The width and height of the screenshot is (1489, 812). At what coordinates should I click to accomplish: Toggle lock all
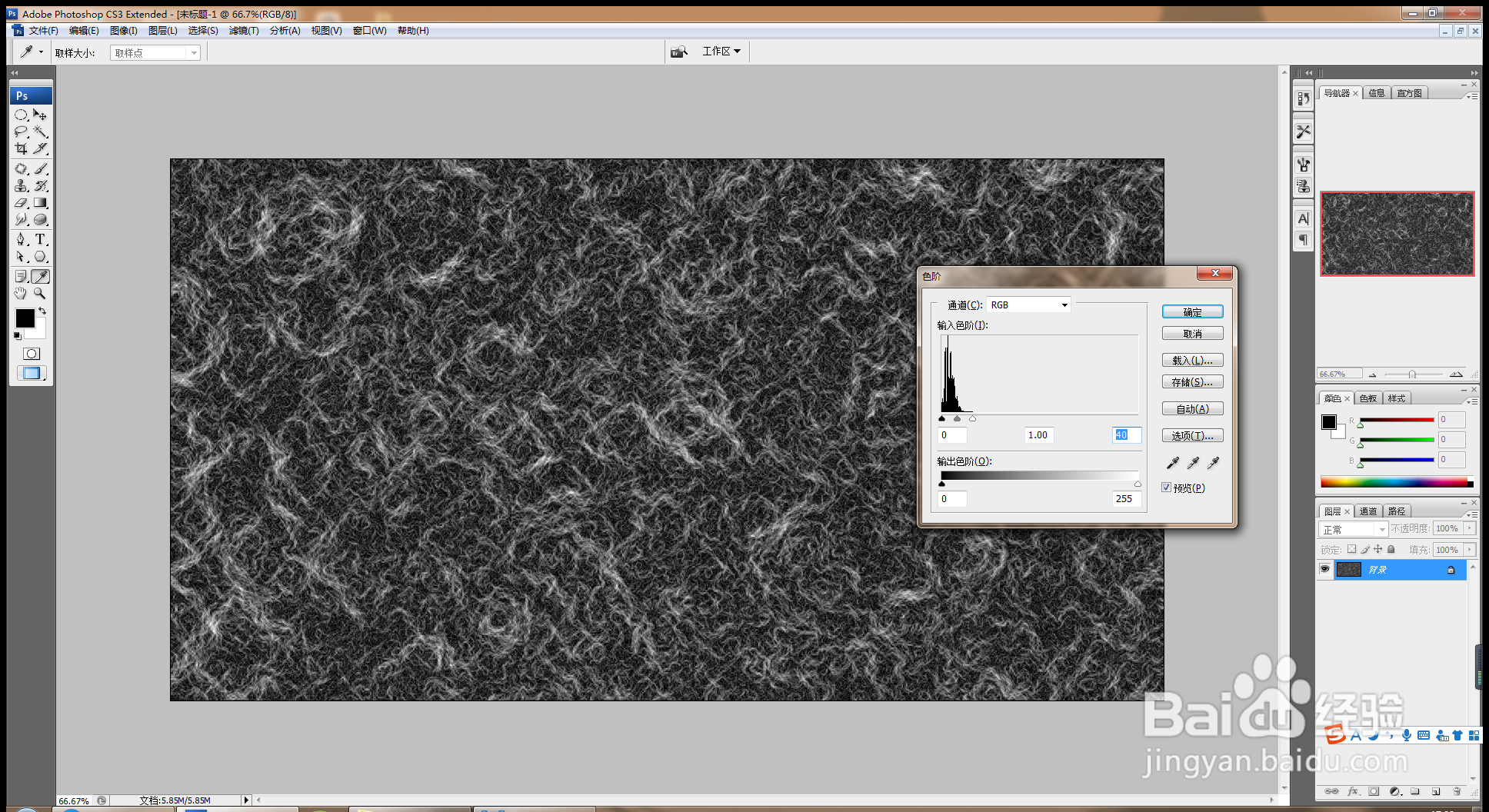(1391, 549)
